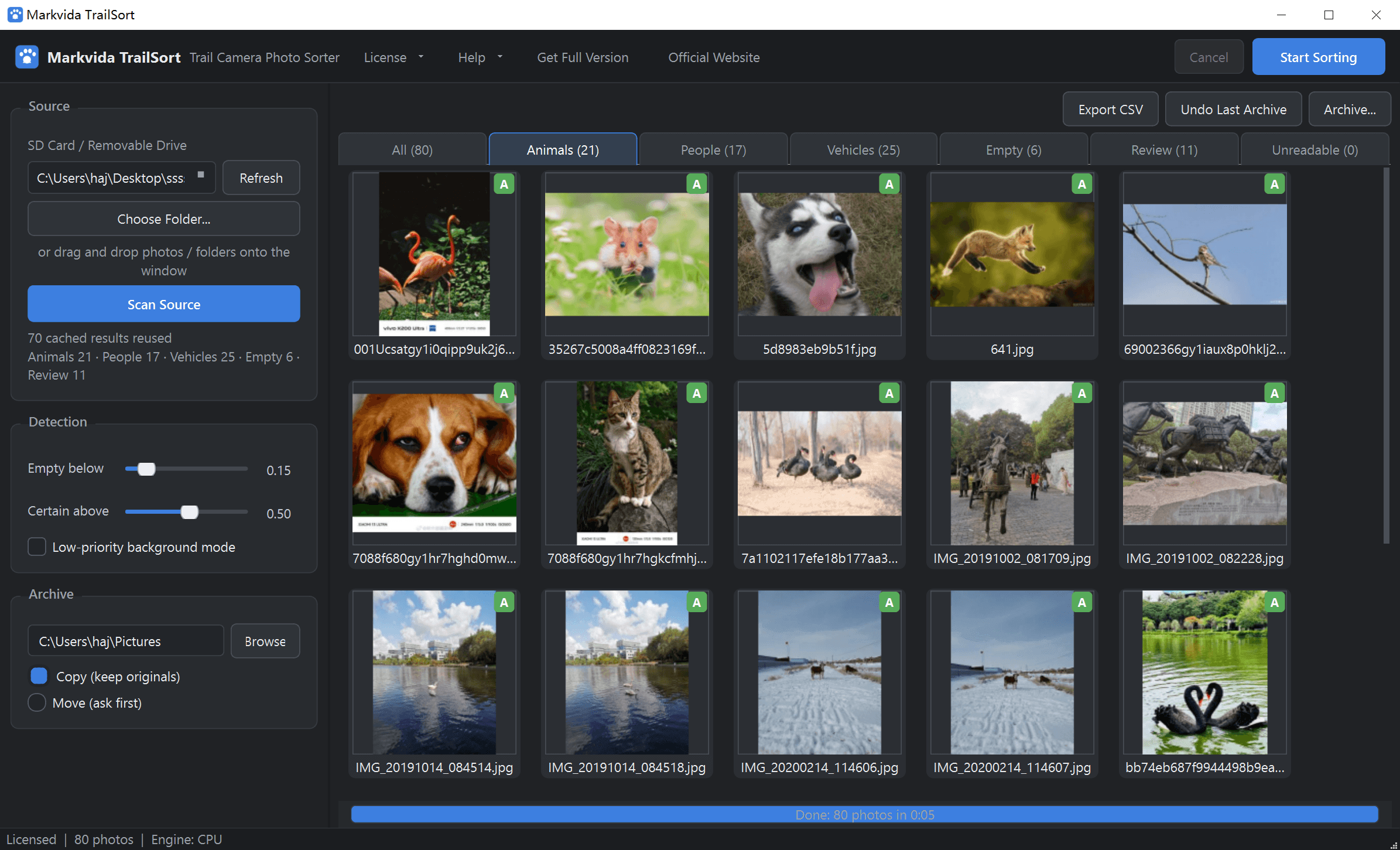The height and width of the screenshot is (850, 1400).
Task: Click the A badge on IMG_20191002_082228.jpg
Action: coord(1275,393)
